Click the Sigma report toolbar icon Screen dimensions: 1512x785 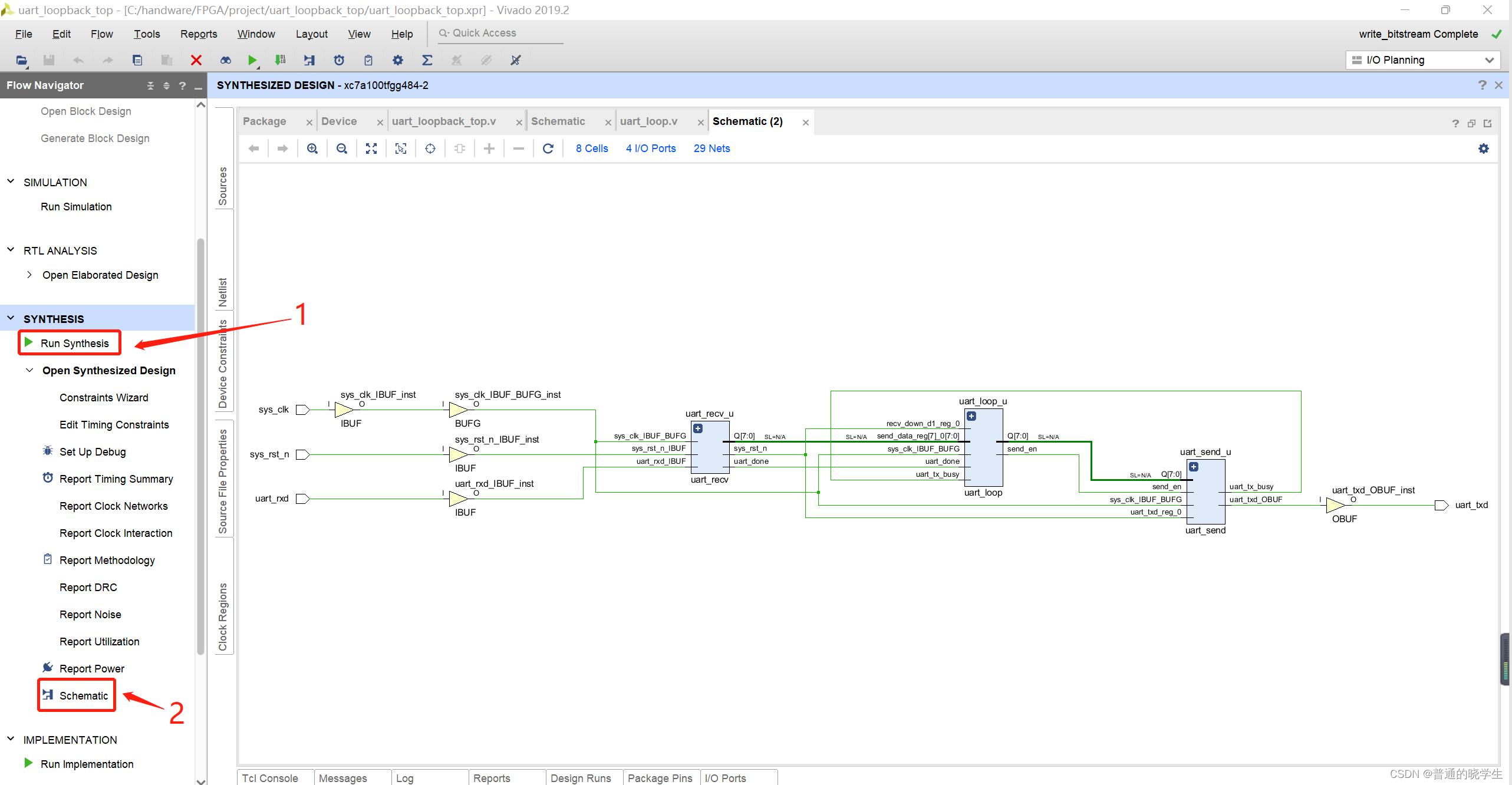click(x=427, y=60)
